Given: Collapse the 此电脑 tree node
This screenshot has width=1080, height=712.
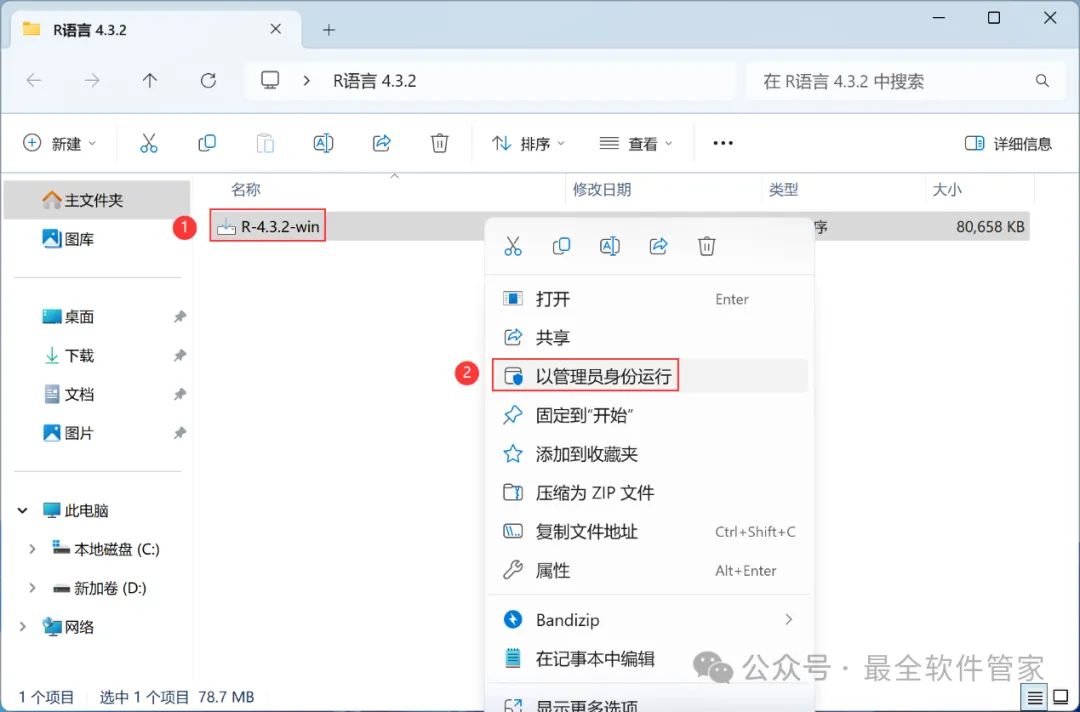Looking at the screenshot, I should click(23, 510).
